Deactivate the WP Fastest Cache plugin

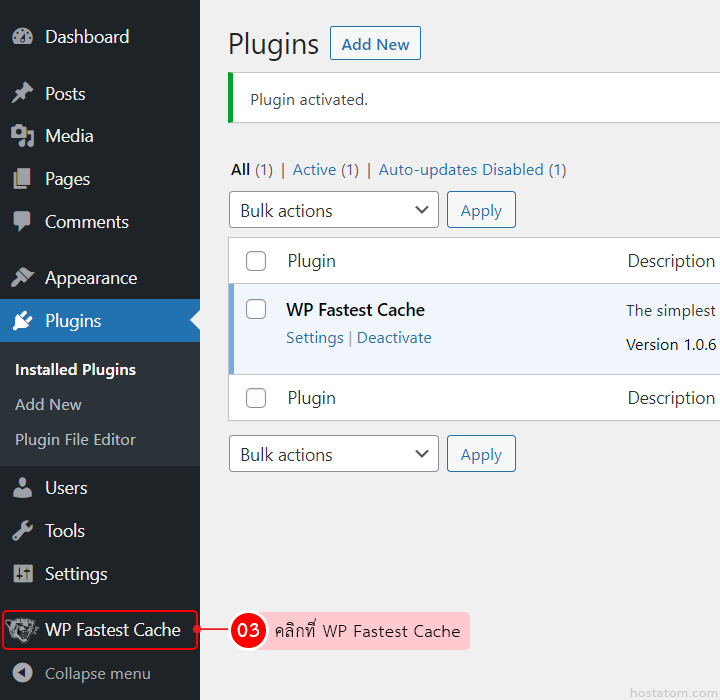394,338
